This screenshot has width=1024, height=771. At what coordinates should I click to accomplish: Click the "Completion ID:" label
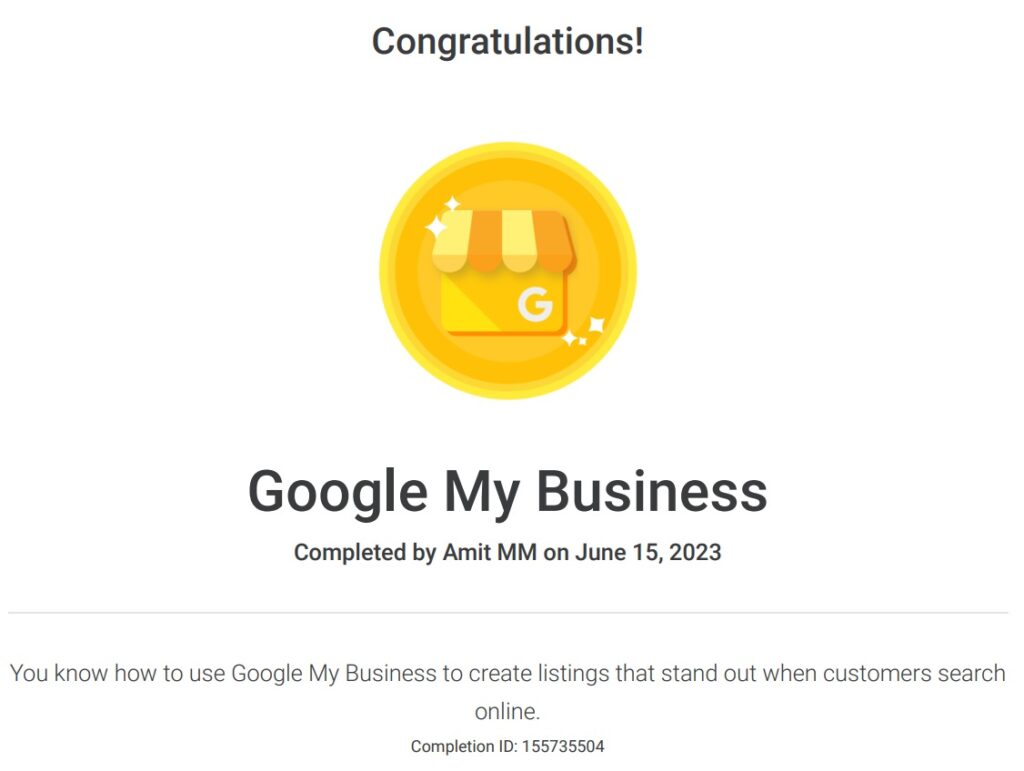coord(463,746)
